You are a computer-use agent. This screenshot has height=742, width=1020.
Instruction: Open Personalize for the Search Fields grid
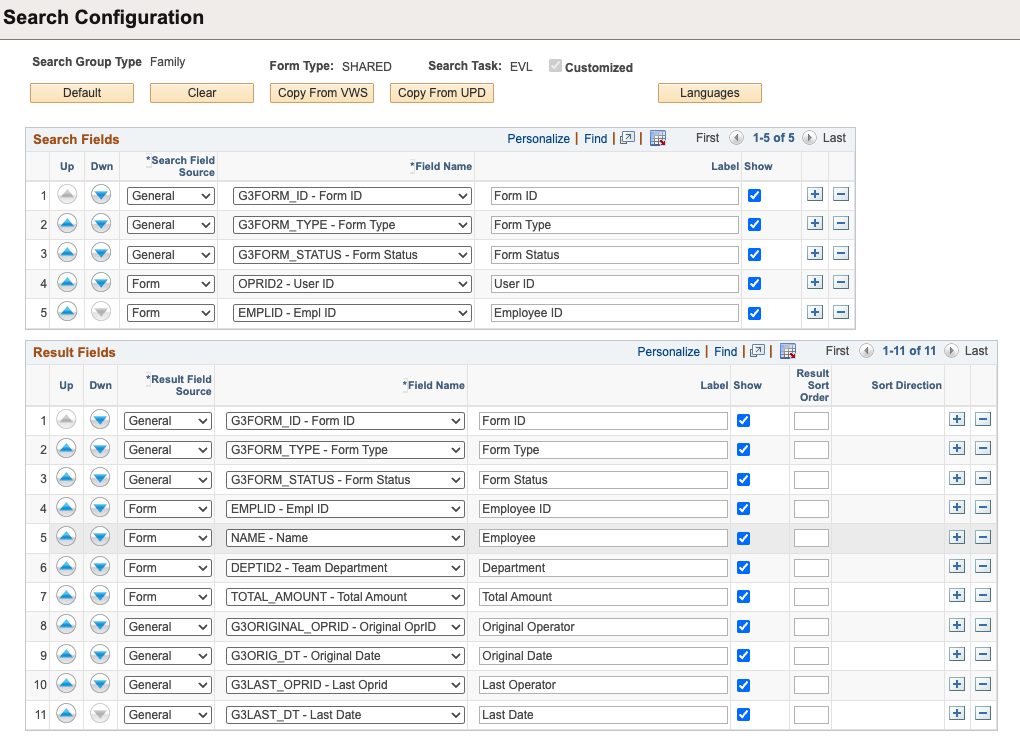(x=538, y=138)
